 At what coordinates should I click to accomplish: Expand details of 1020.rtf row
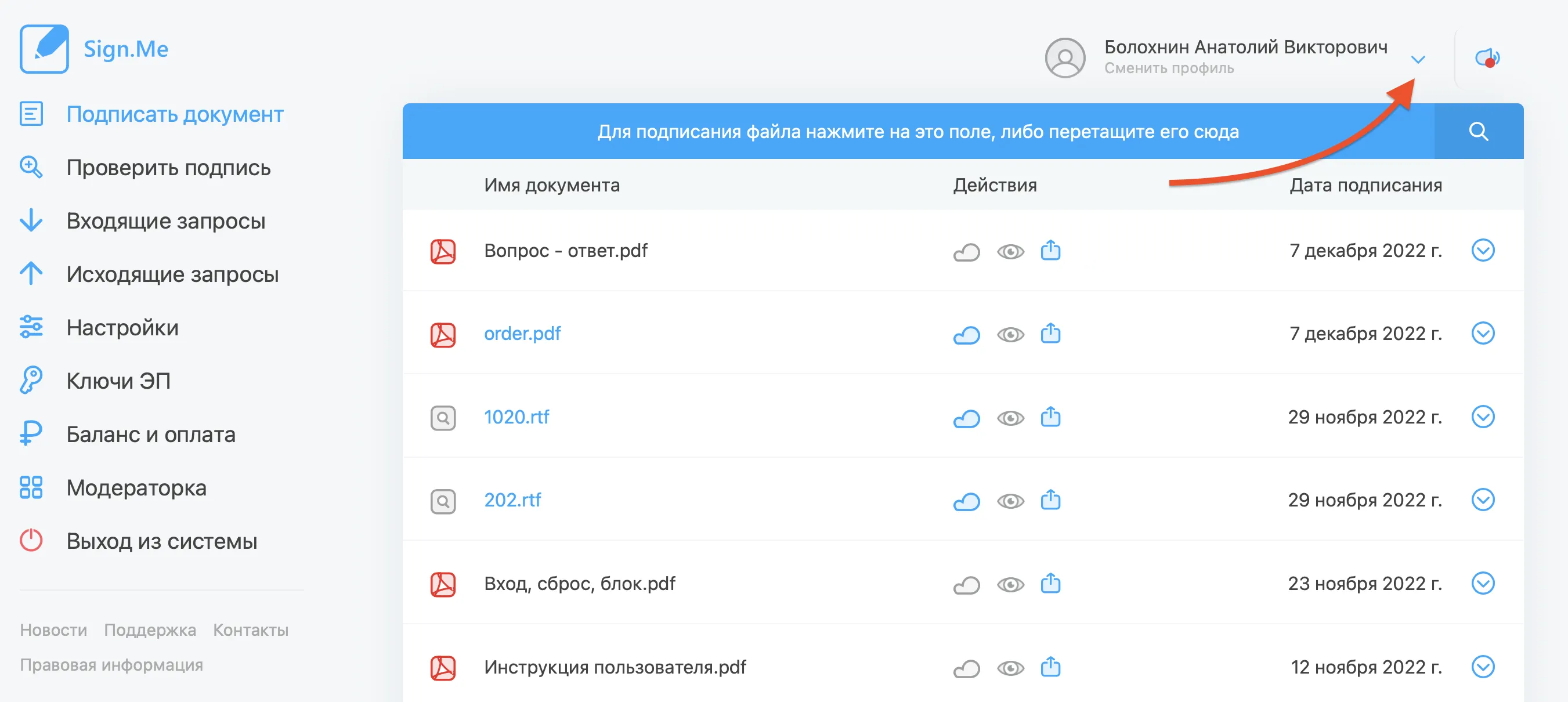[x=1483, y=417]
